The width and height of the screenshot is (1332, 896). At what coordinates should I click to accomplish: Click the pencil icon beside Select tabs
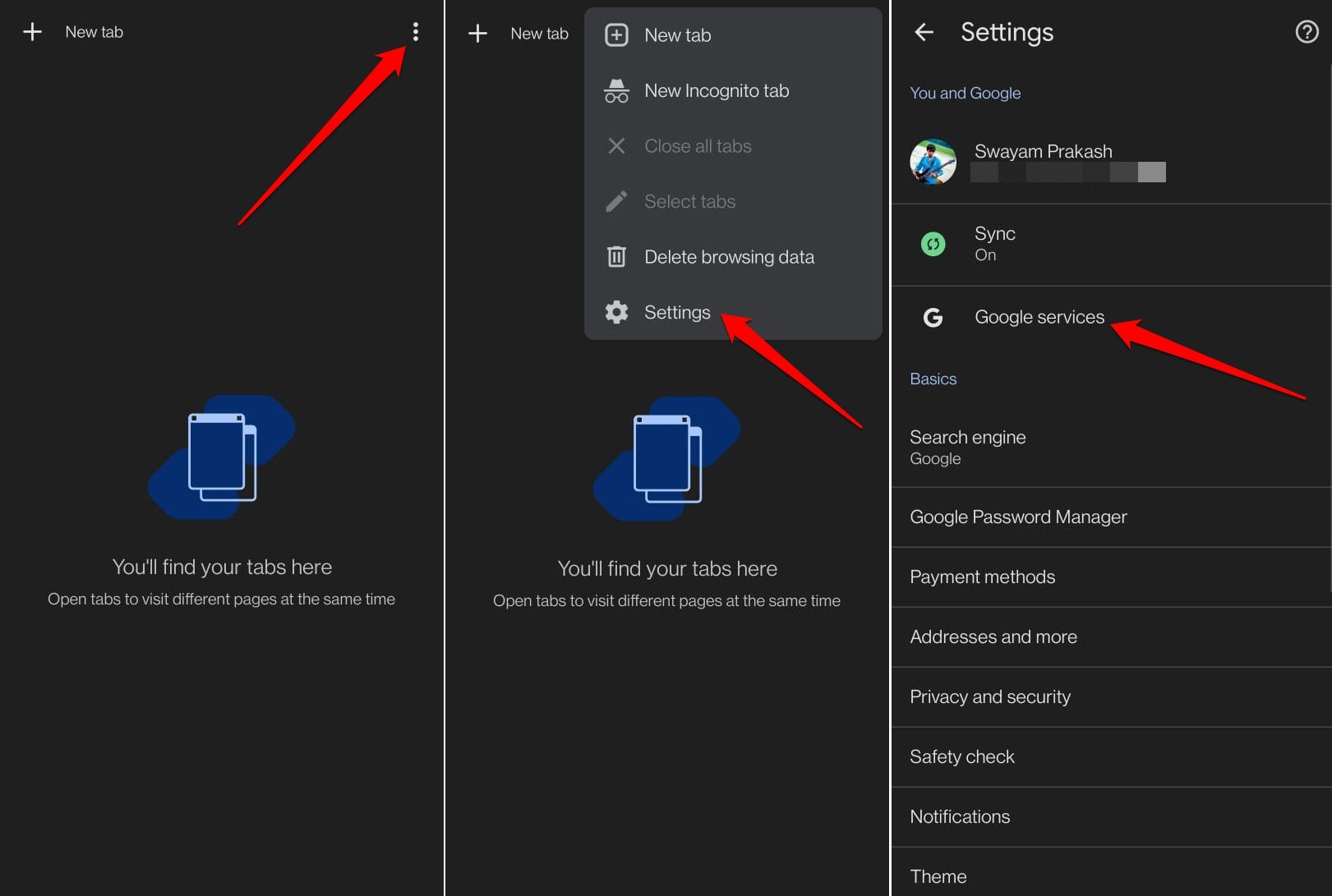(616, 201)
